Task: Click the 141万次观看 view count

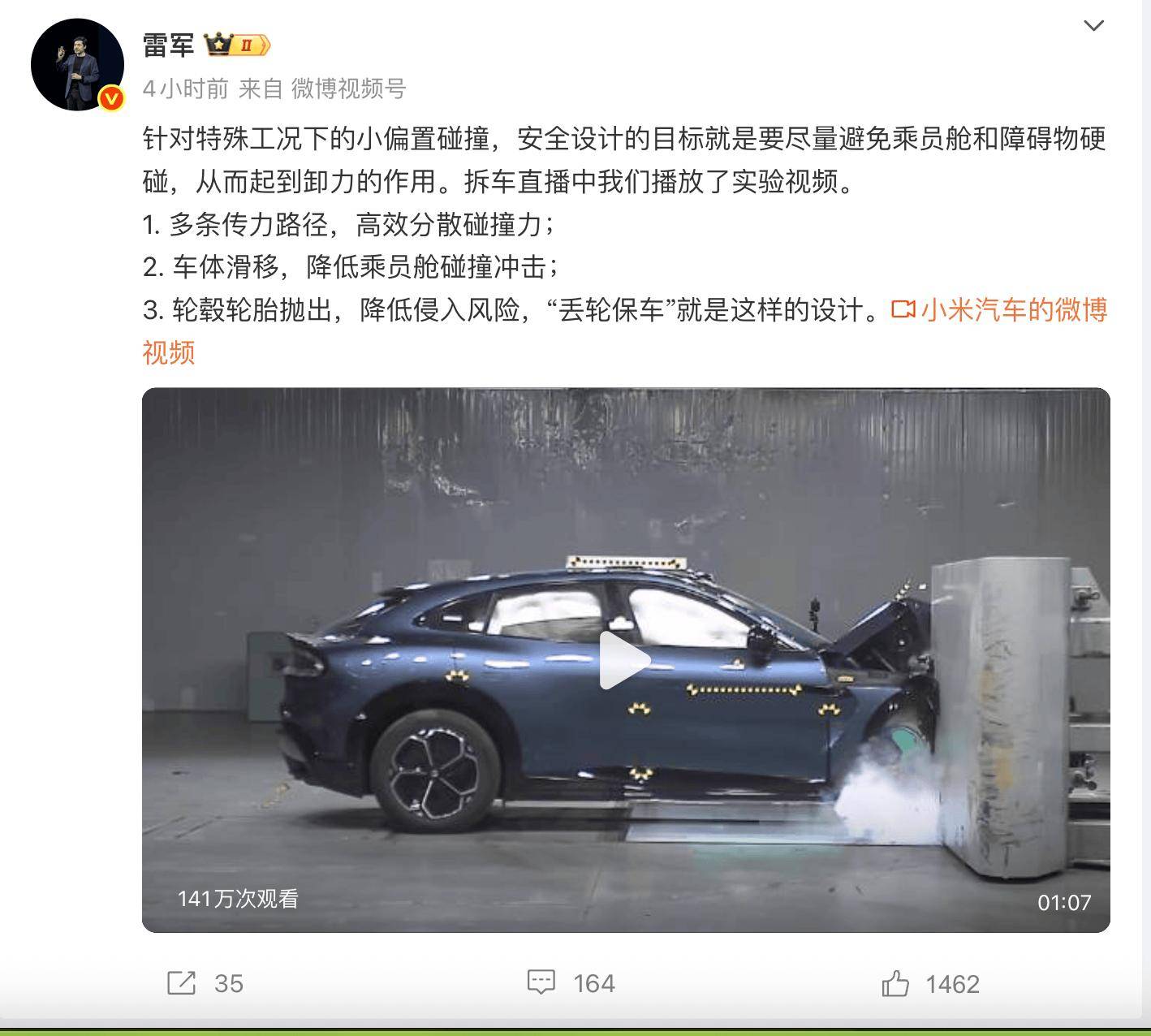Action: 238,899
